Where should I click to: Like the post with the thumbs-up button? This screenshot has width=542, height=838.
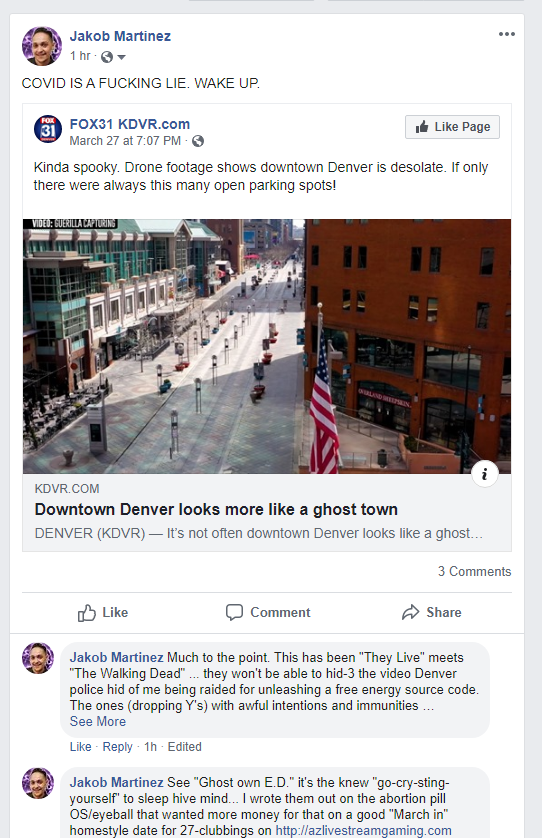coord(103,612)
